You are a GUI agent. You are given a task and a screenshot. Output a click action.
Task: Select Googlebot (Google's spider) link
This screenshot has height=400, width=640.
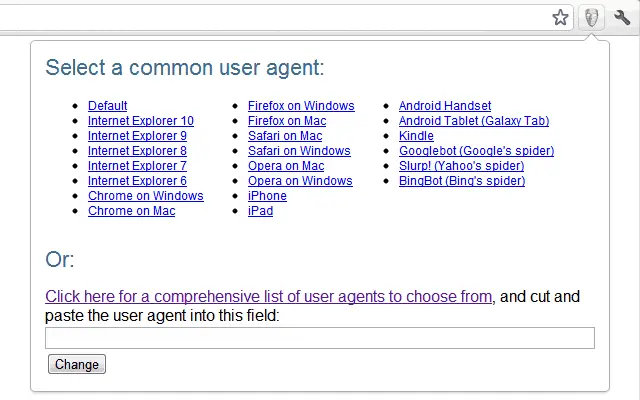point(476,151)
